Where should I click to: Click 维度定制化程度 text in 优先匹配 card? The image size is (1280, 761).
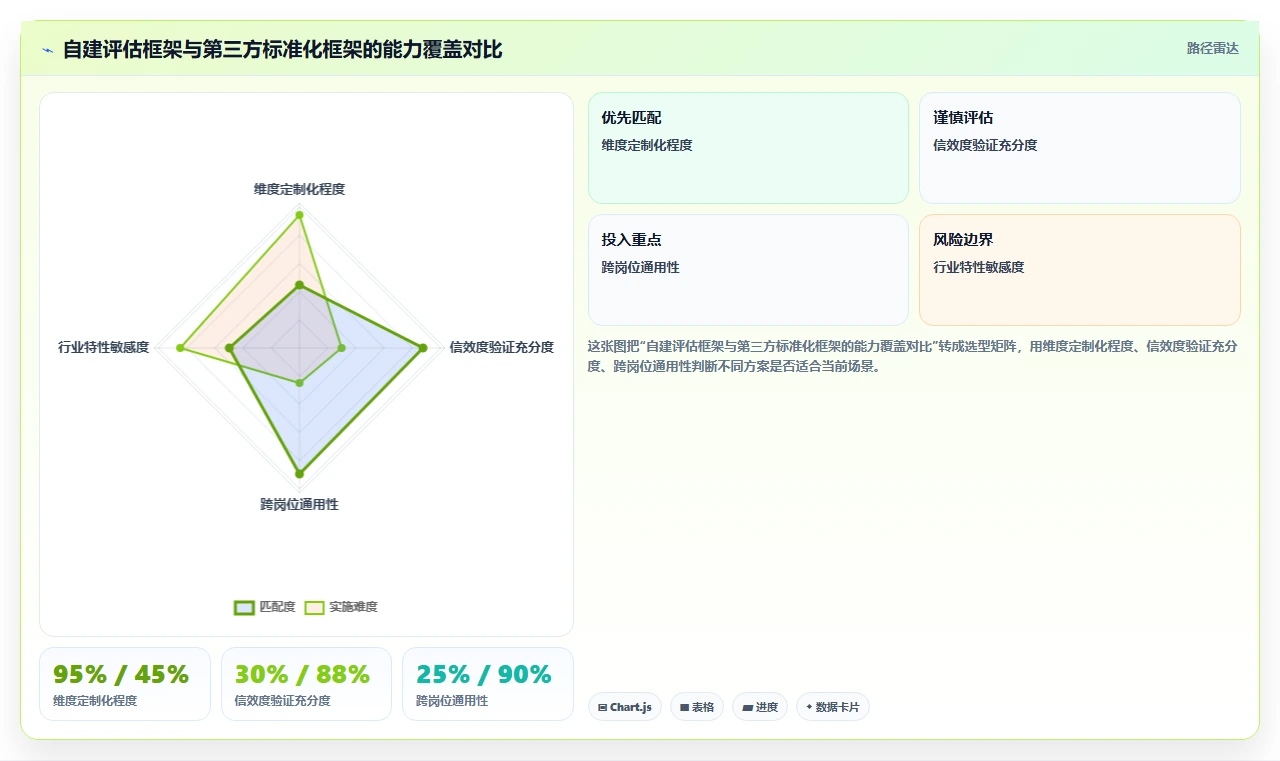[647, 145]
